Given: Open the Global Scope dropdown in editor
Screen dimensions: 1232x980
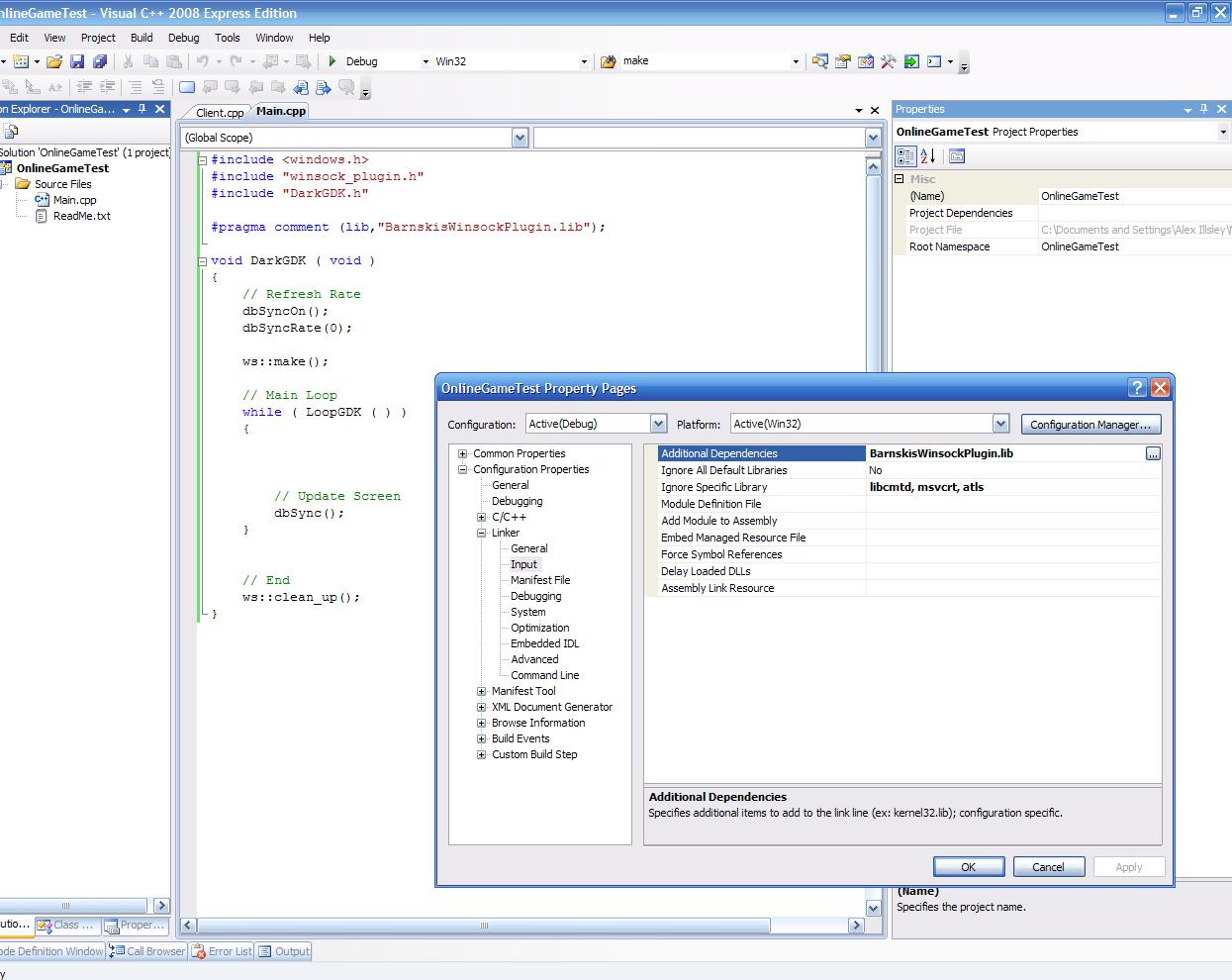Looking at the screenshot, I should pyautogui.click(x=521, y=138).
